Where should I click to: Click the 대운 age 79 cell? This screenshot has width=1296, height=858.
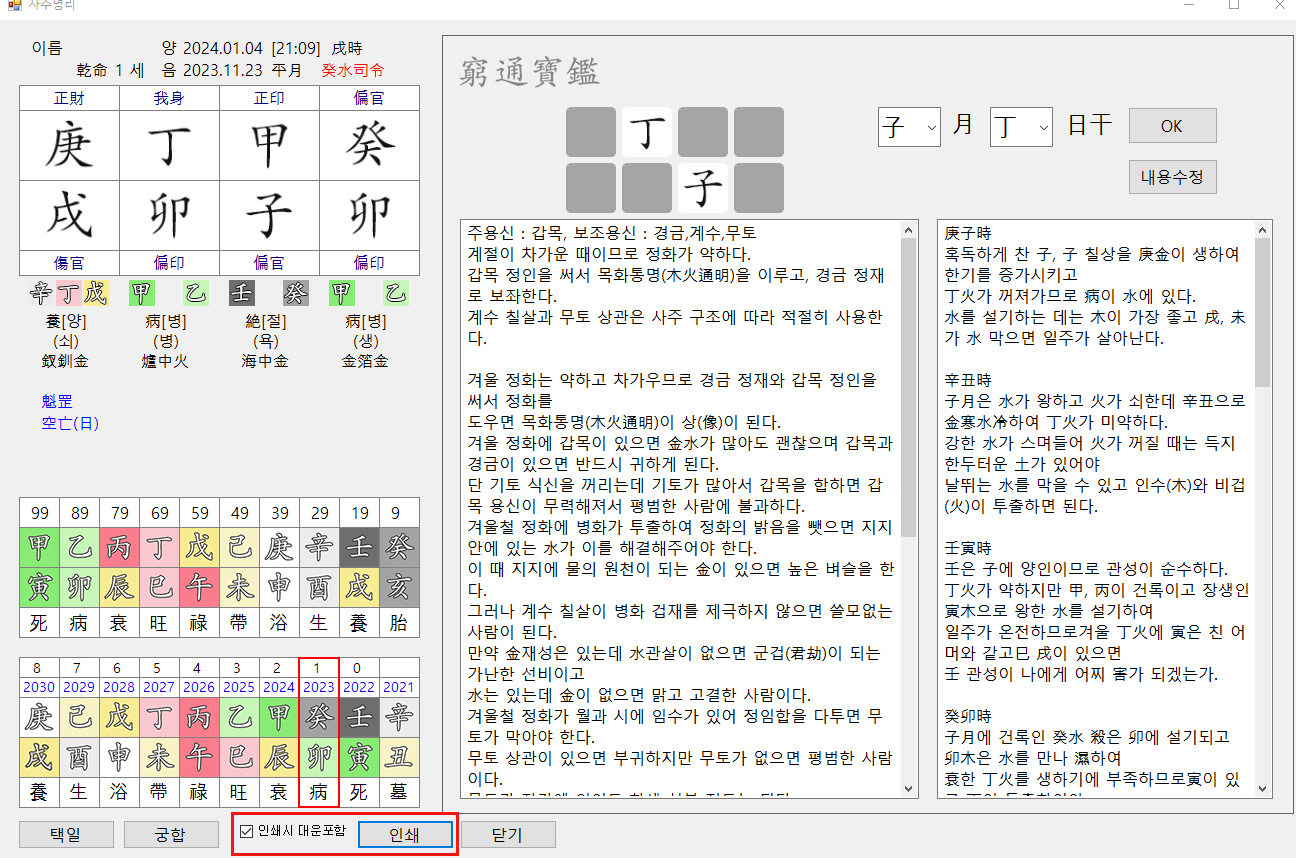119,514
